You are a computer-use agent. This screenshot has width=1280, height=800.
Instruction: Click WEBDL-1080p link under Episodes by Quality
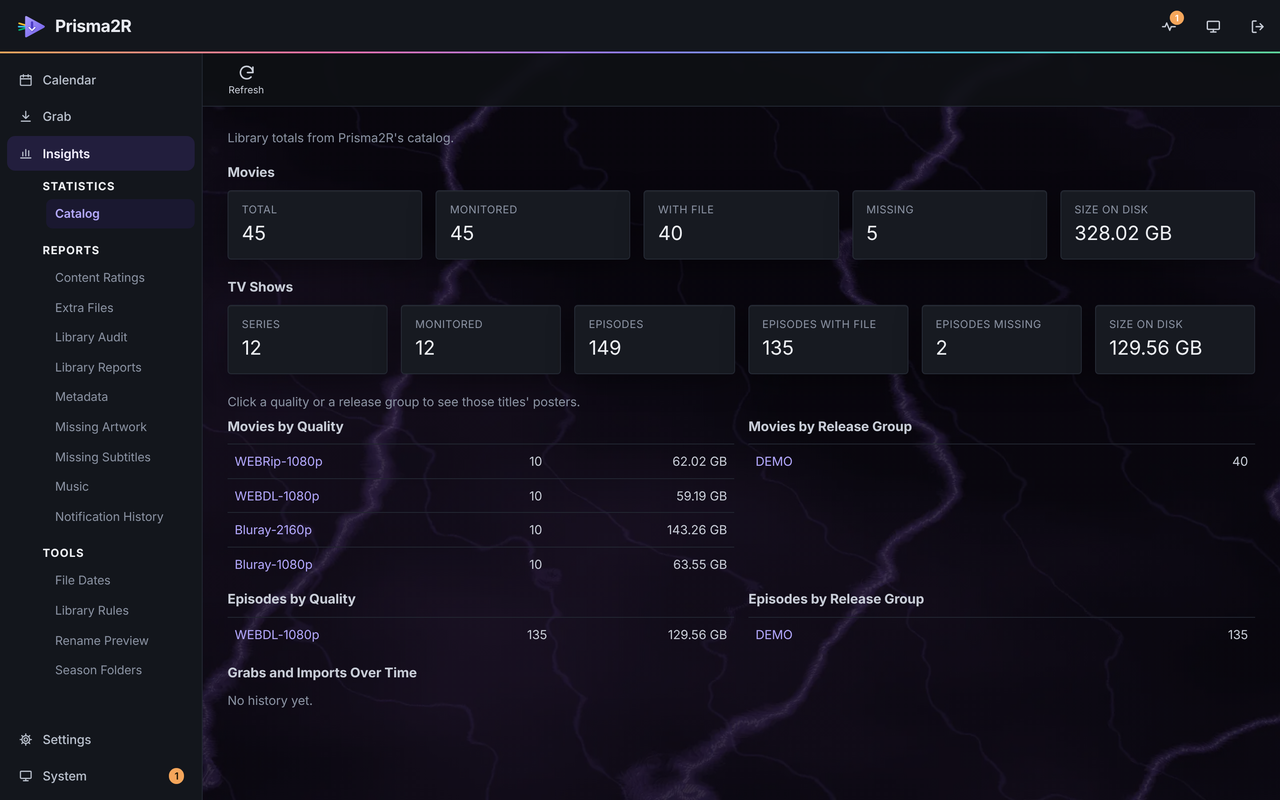tap(277, 635)
